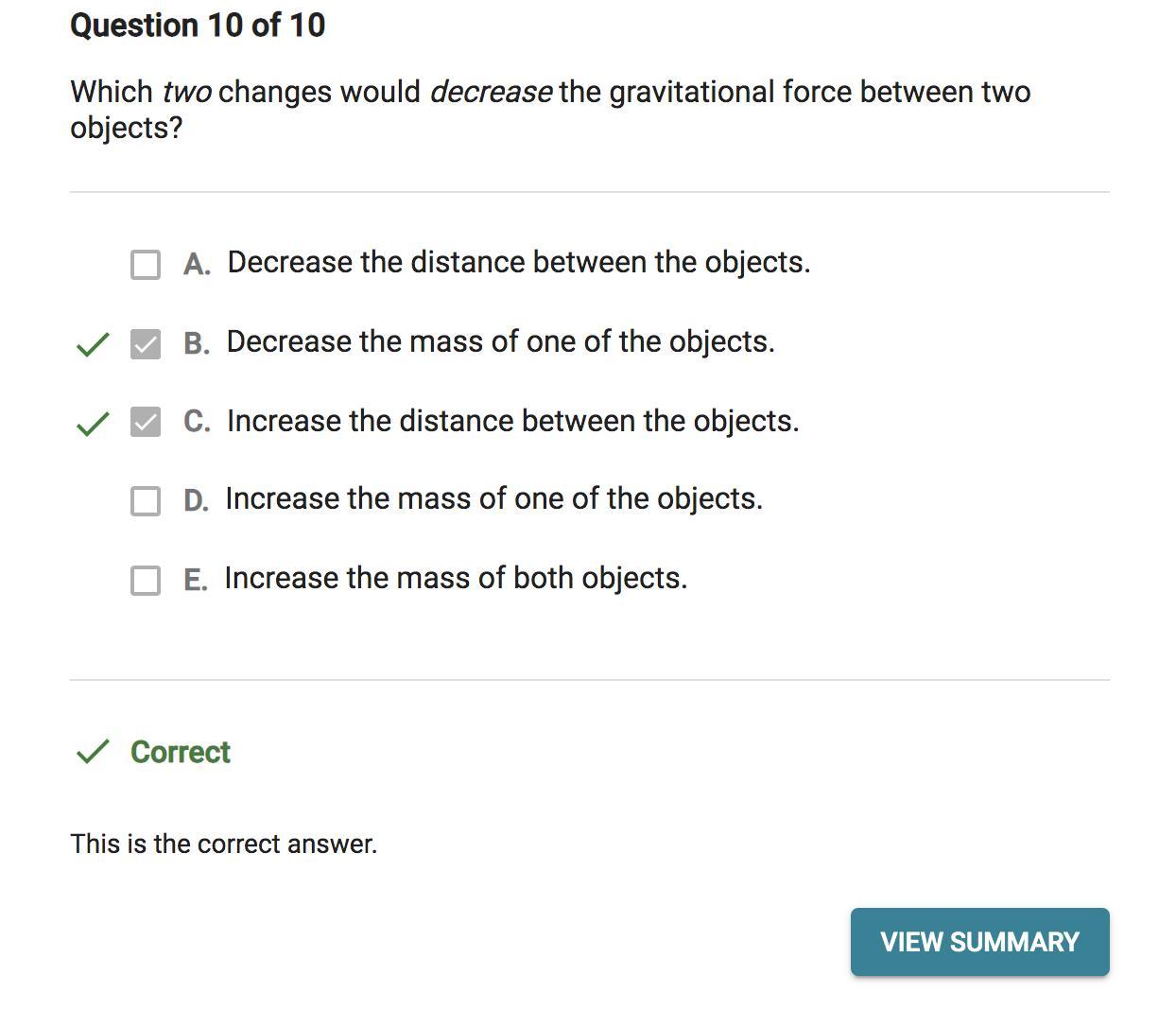Click the letter label E
Screen dimensions: 1176x1010
[196, 579]
